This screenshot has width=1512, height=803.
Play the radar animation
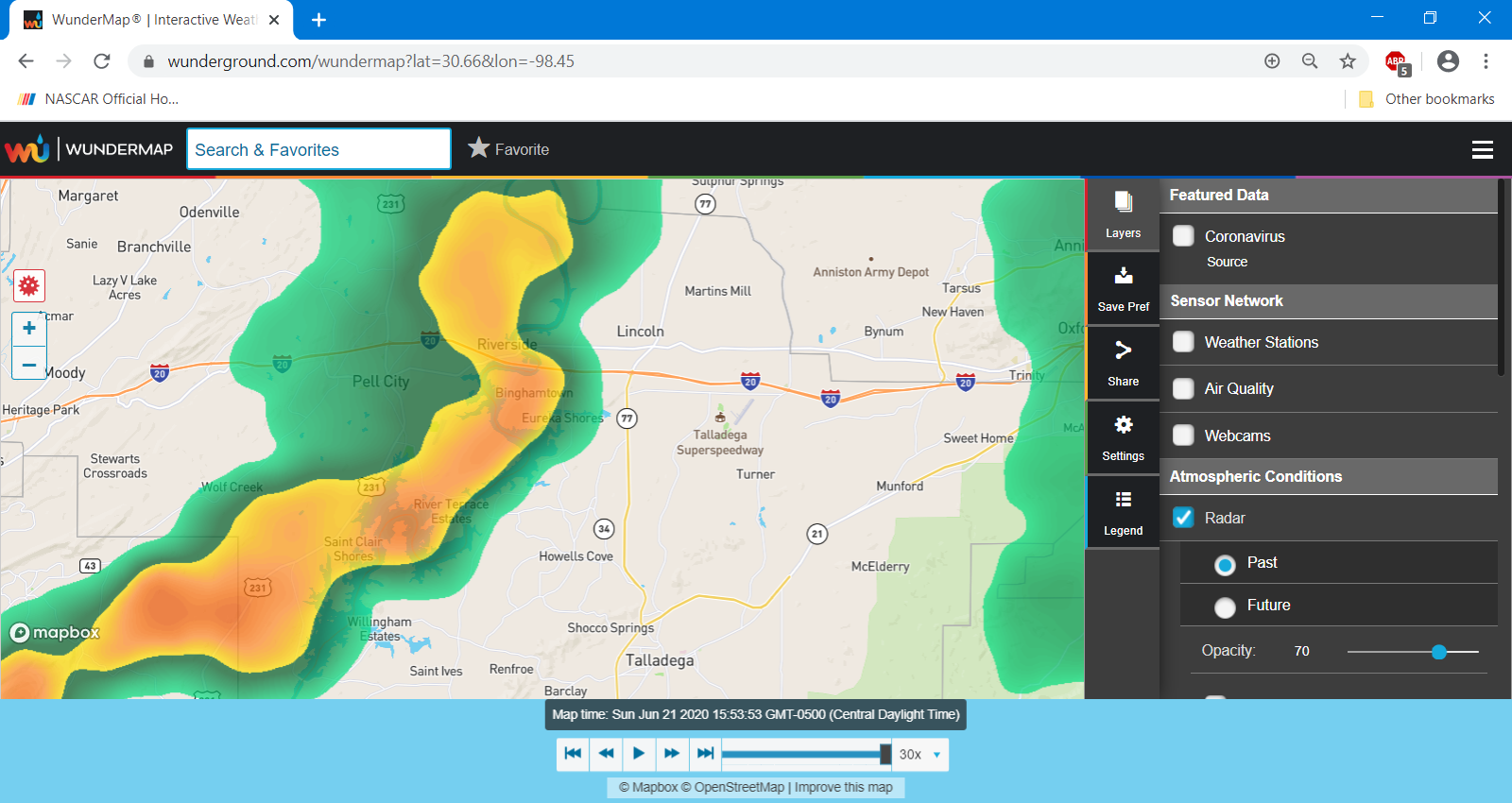pos(639,754)
